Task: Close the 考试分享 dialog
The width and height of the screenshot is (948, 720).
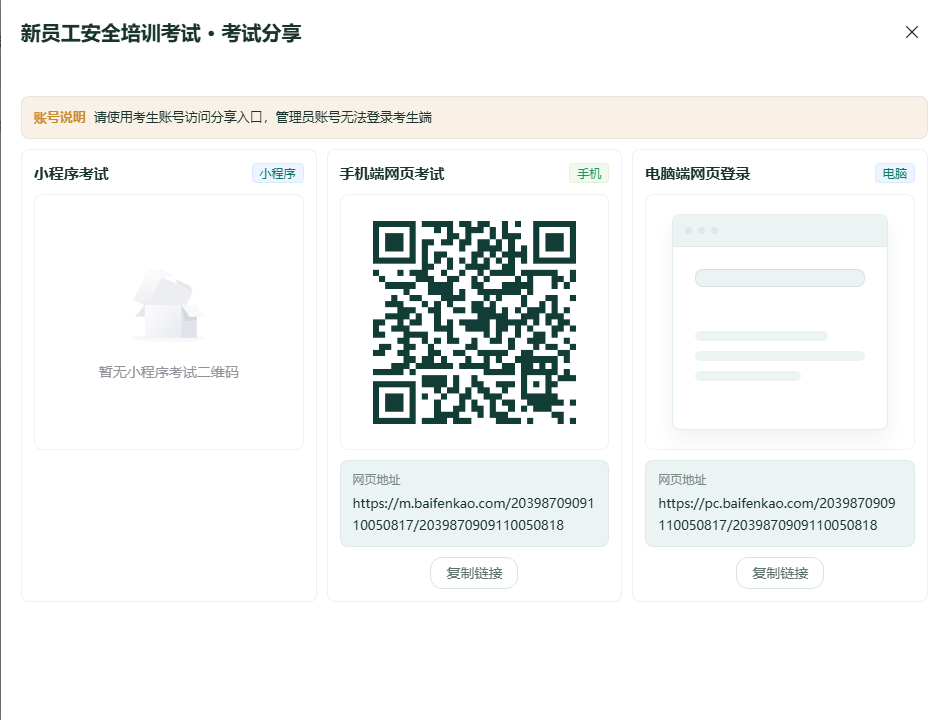Action: 912,32
